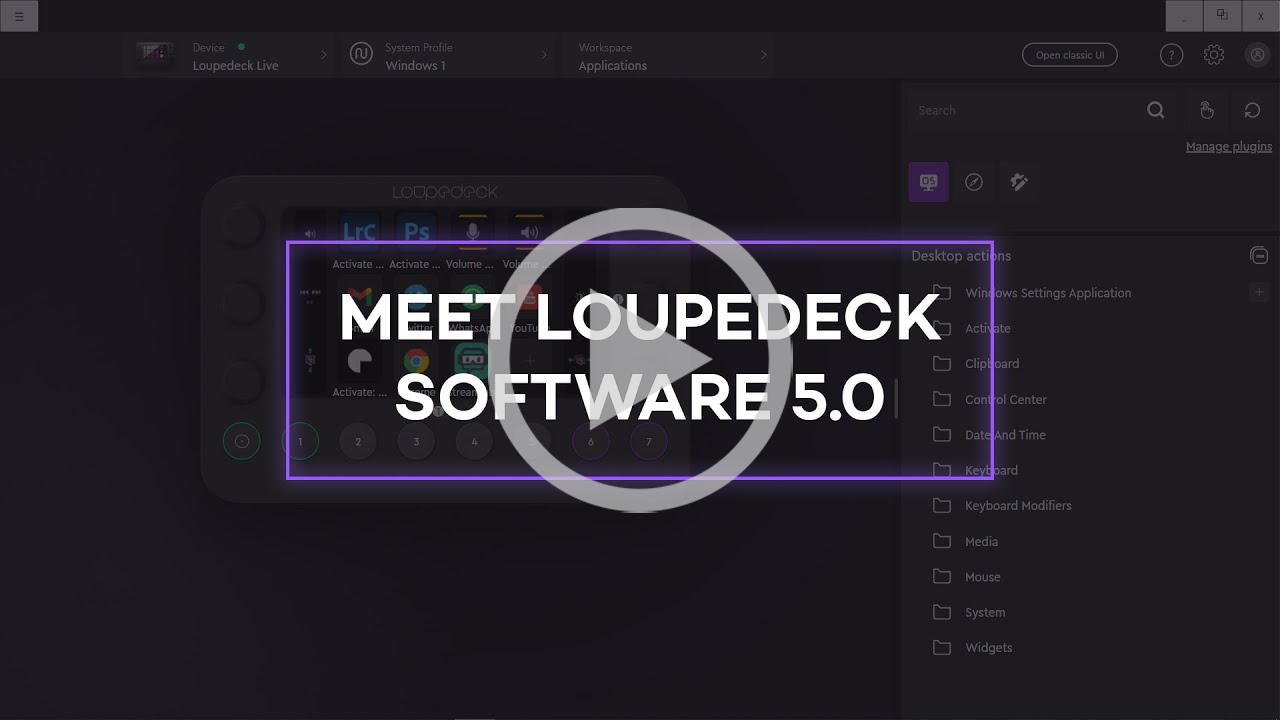Screen dimensions: 1280x720
Task: Open the Device Loupedeck Live selector
Action: coord(228,56)
